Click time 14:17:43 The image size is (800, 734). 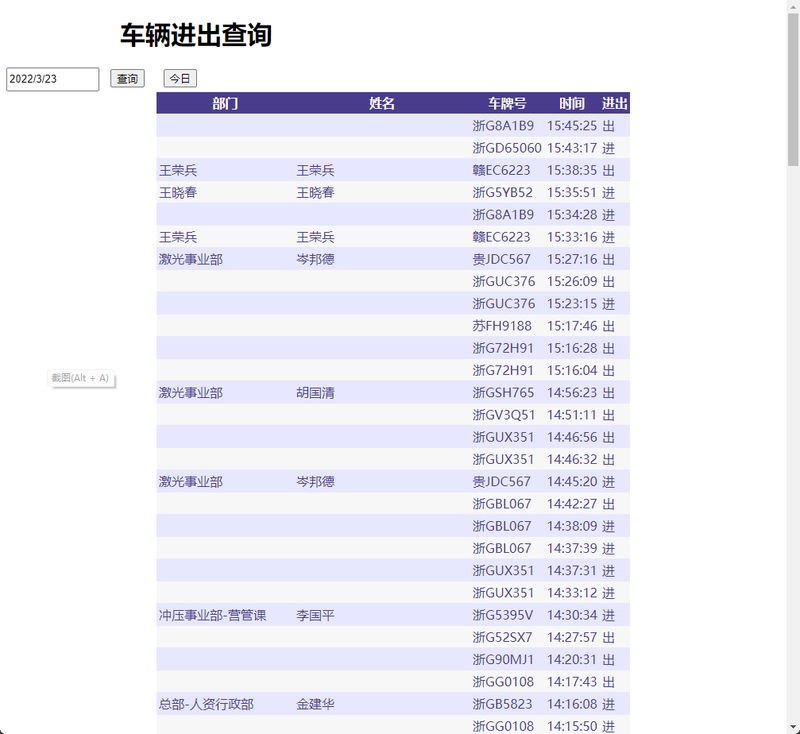coord(572,682)
